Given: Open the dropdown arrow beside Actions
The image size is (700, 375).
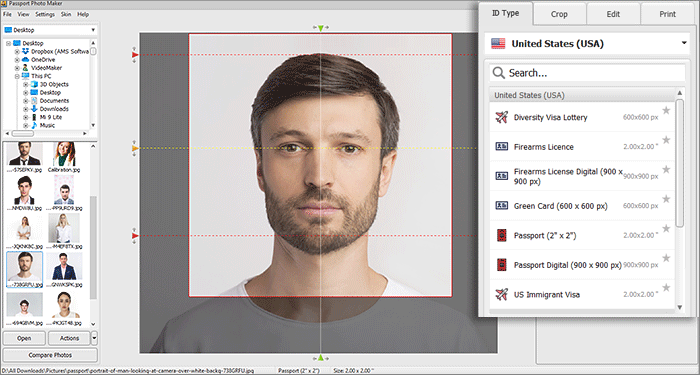Looking at the screenshot, I should (94, 338).
